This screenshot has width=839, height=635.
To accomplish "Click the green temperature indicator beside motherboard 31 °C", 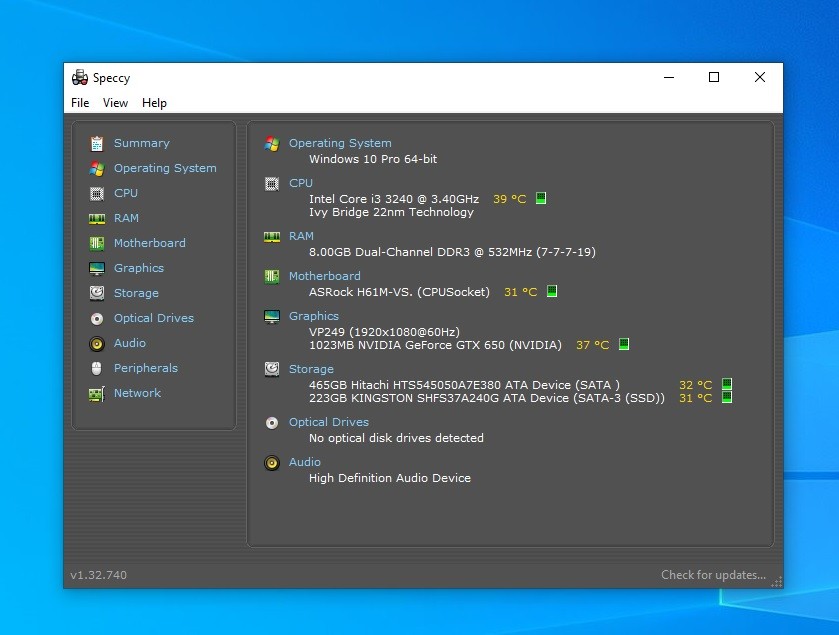I will (x=552, y=291).
